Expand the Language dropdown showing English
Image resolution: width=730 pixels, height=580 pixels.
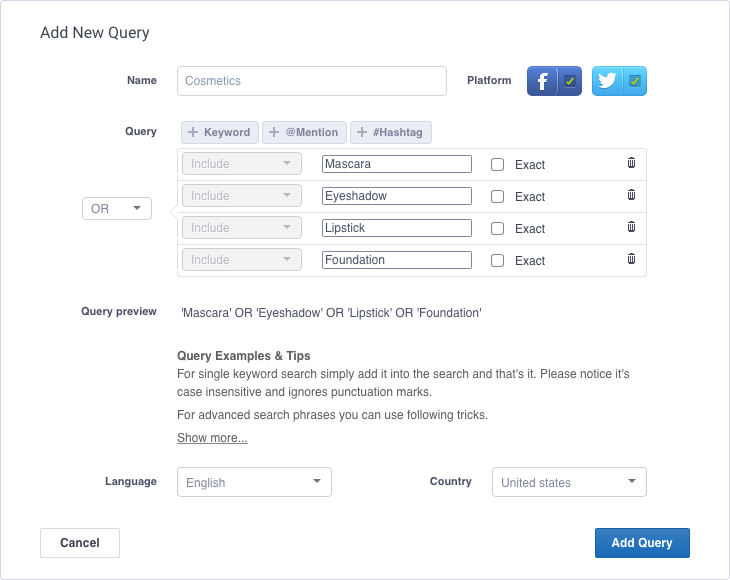(254, 482)
